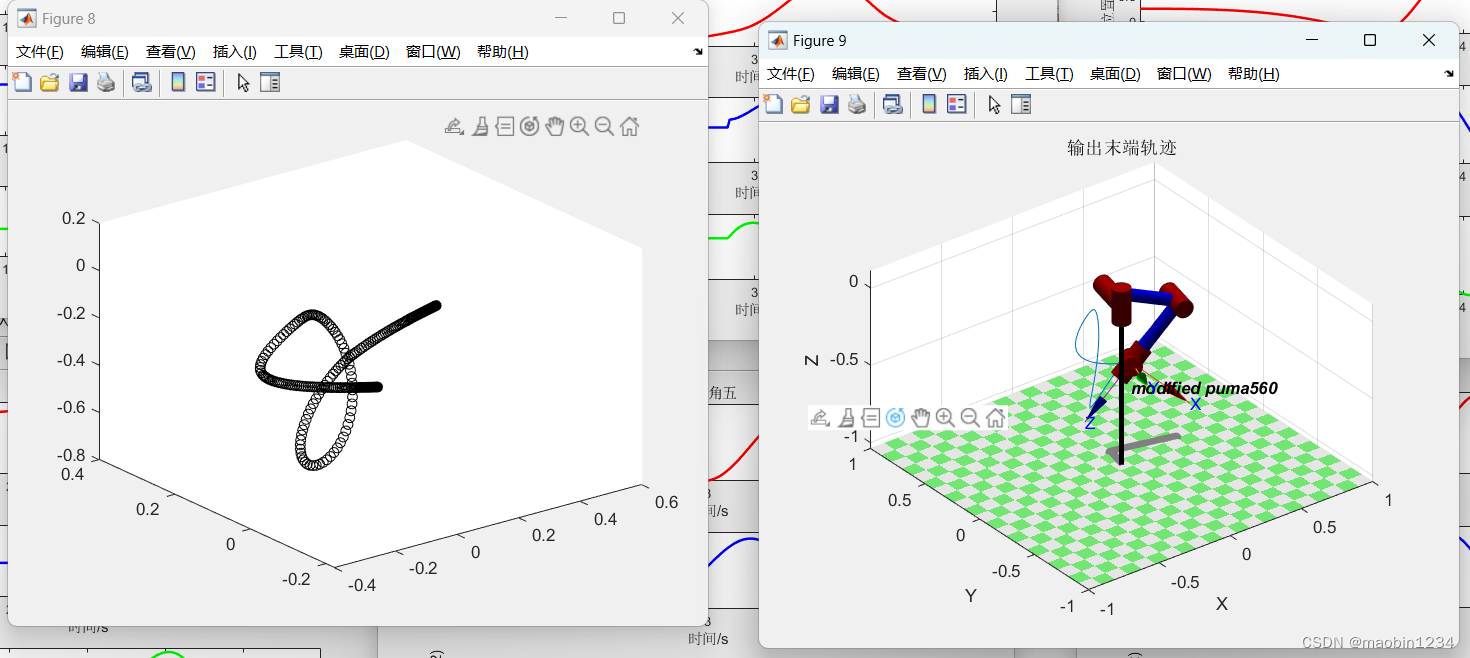Open 工具(T) menu in Figure 9
This screenshot has width=1470, height=658.
pos(1049,74)
